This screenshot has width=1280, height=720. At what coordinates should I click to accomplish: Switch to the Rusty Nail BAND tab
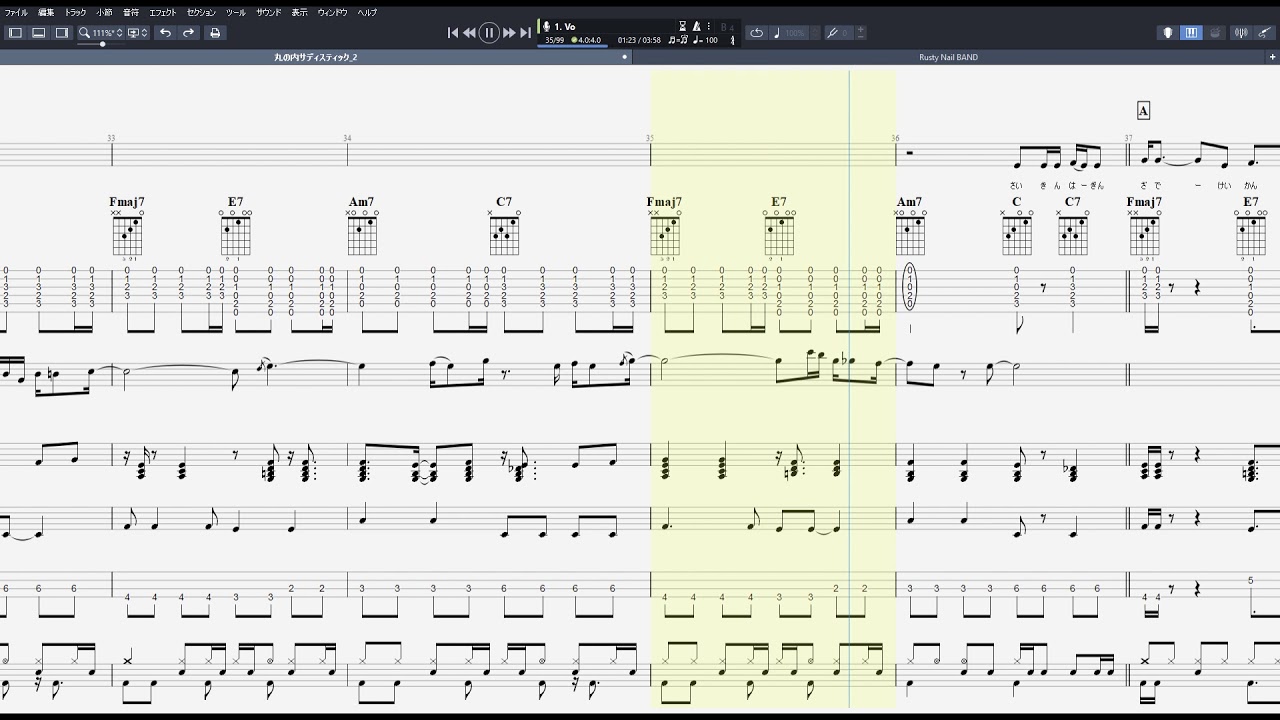(x=948, y=57)
